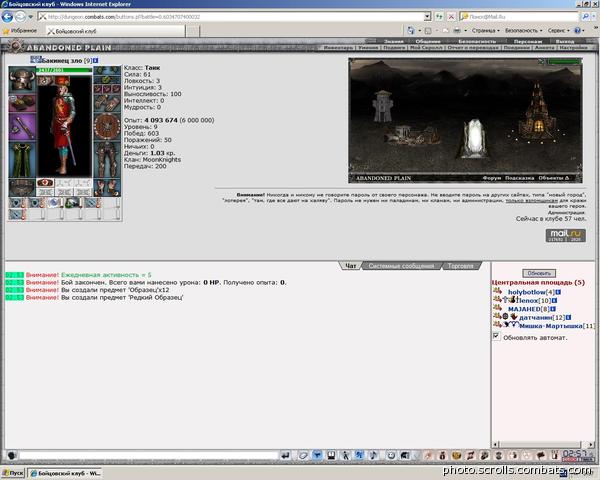This screenshot has height=480, width=600.
Task: Click the info icon beside character name
Action: click(96, 60)
